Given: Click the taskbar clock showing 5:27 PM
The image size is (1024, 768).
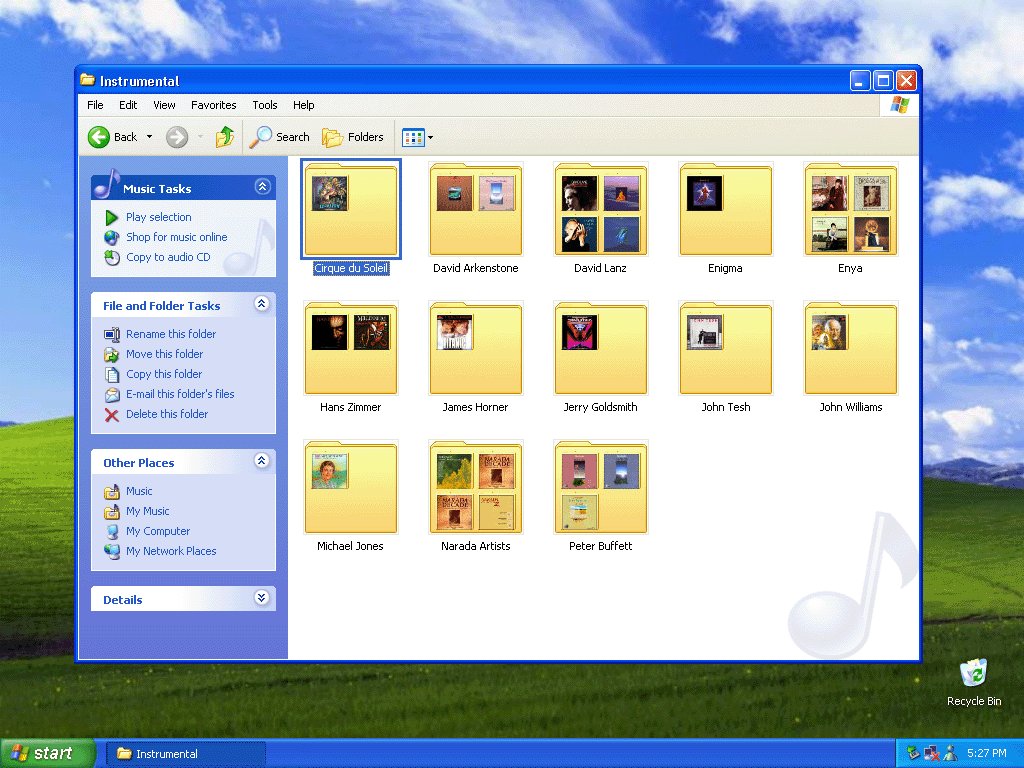Looking at the screenshot, I should click(986, 753).
